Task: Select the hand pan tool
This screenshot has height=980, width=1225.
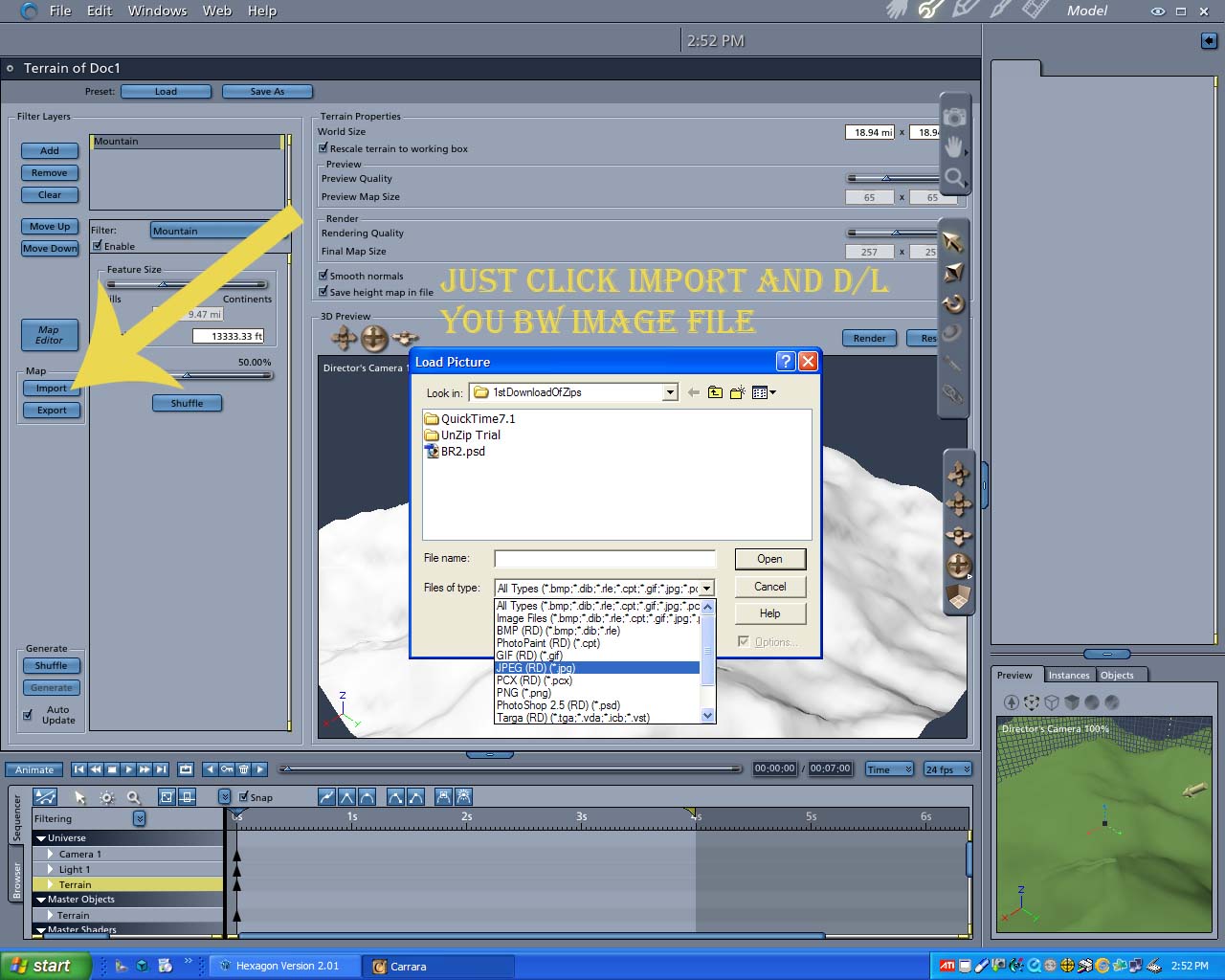Action: pos(954,146)
